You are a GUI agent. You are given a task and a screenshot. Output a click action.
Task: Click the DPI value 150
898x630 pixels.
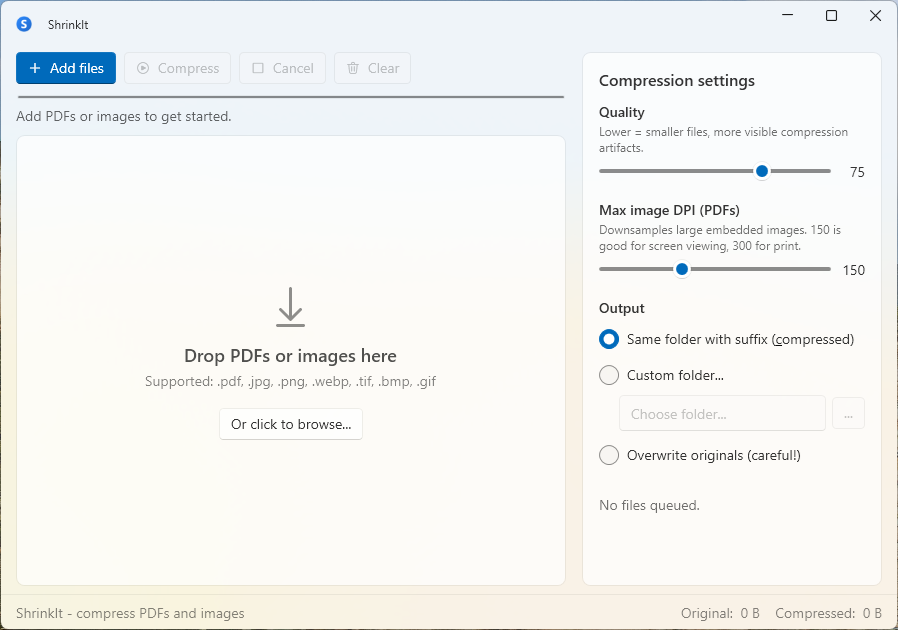(x=854, y=270)
